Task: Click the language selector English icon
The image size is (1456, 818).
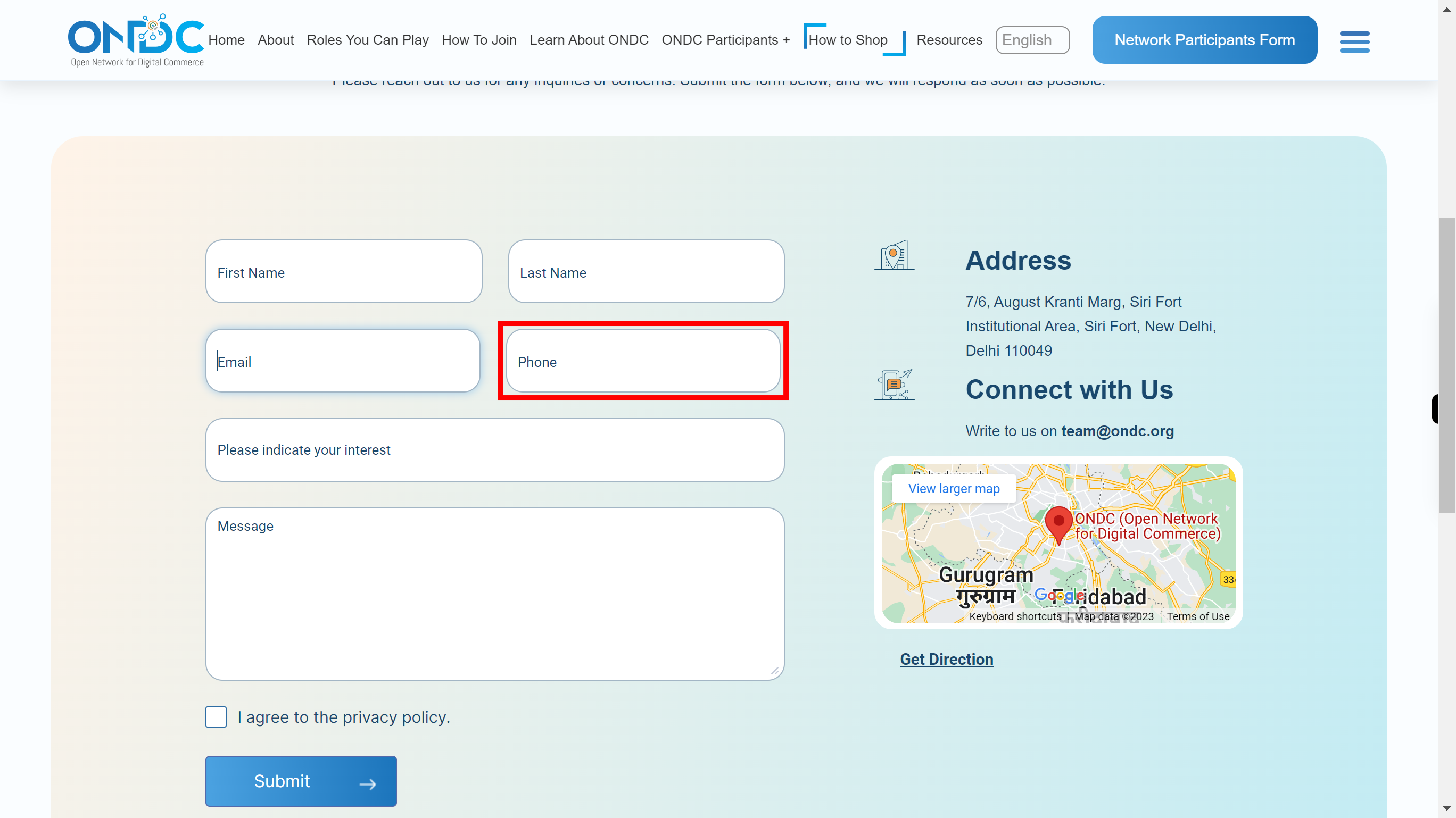Action: [x=1034, y=40]
